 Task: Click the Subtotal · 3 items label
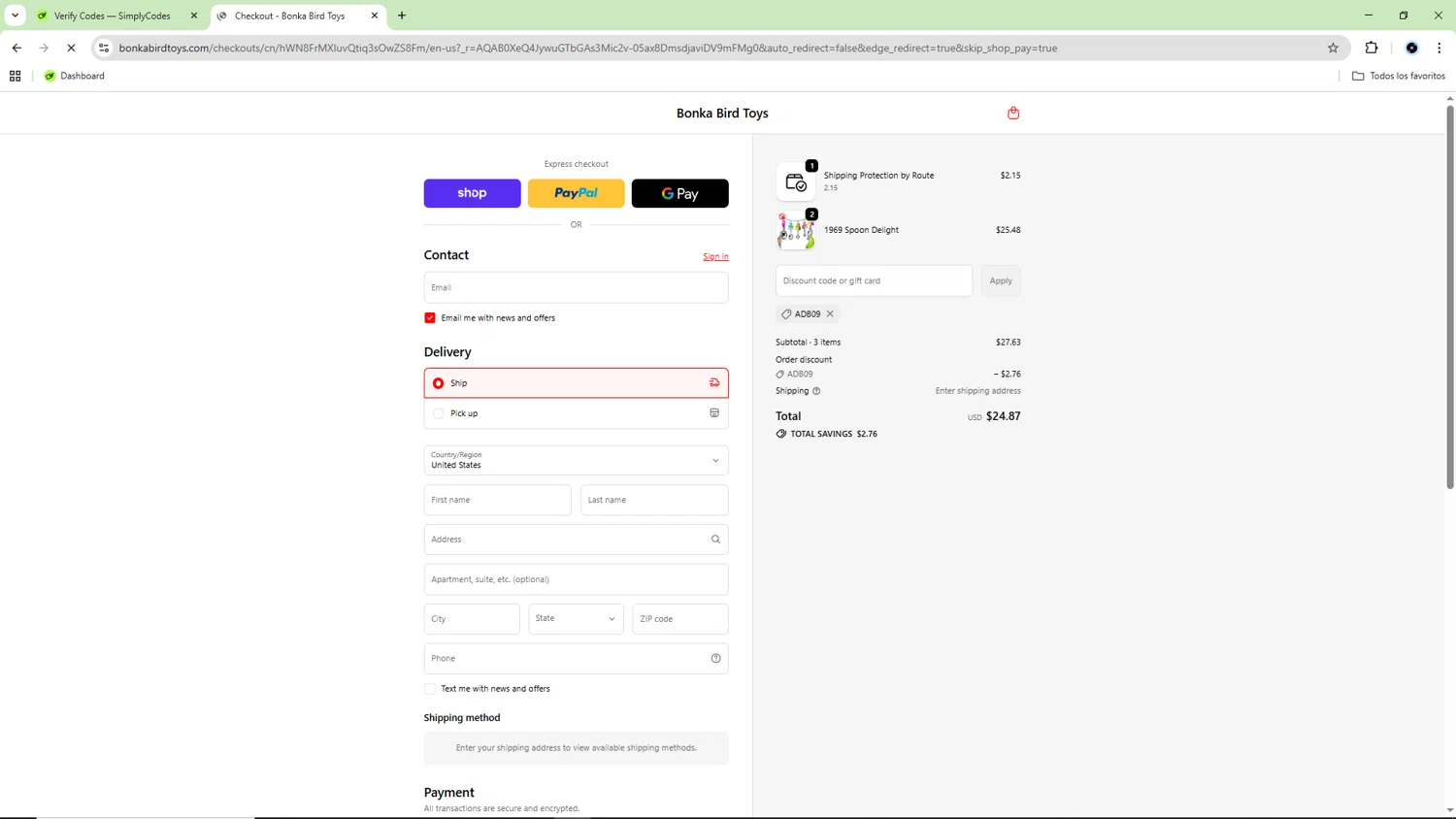click(x=808, y=343)
